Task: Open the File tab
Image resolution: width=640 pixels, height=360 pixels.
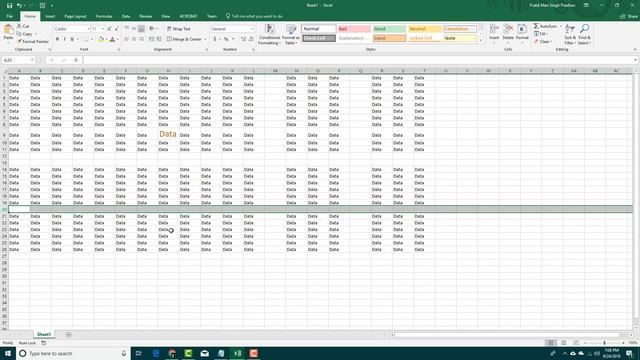Action: 9,16
